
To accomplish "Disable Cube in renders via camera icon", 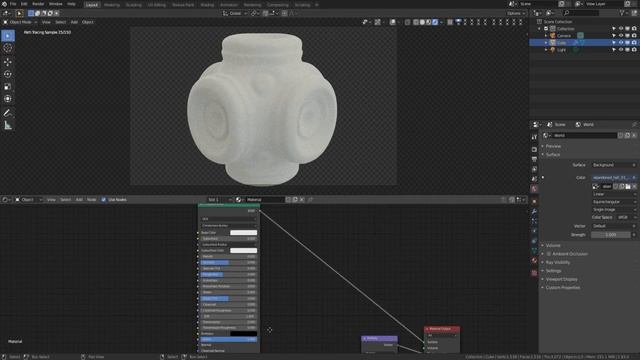I will pos(634,42).
